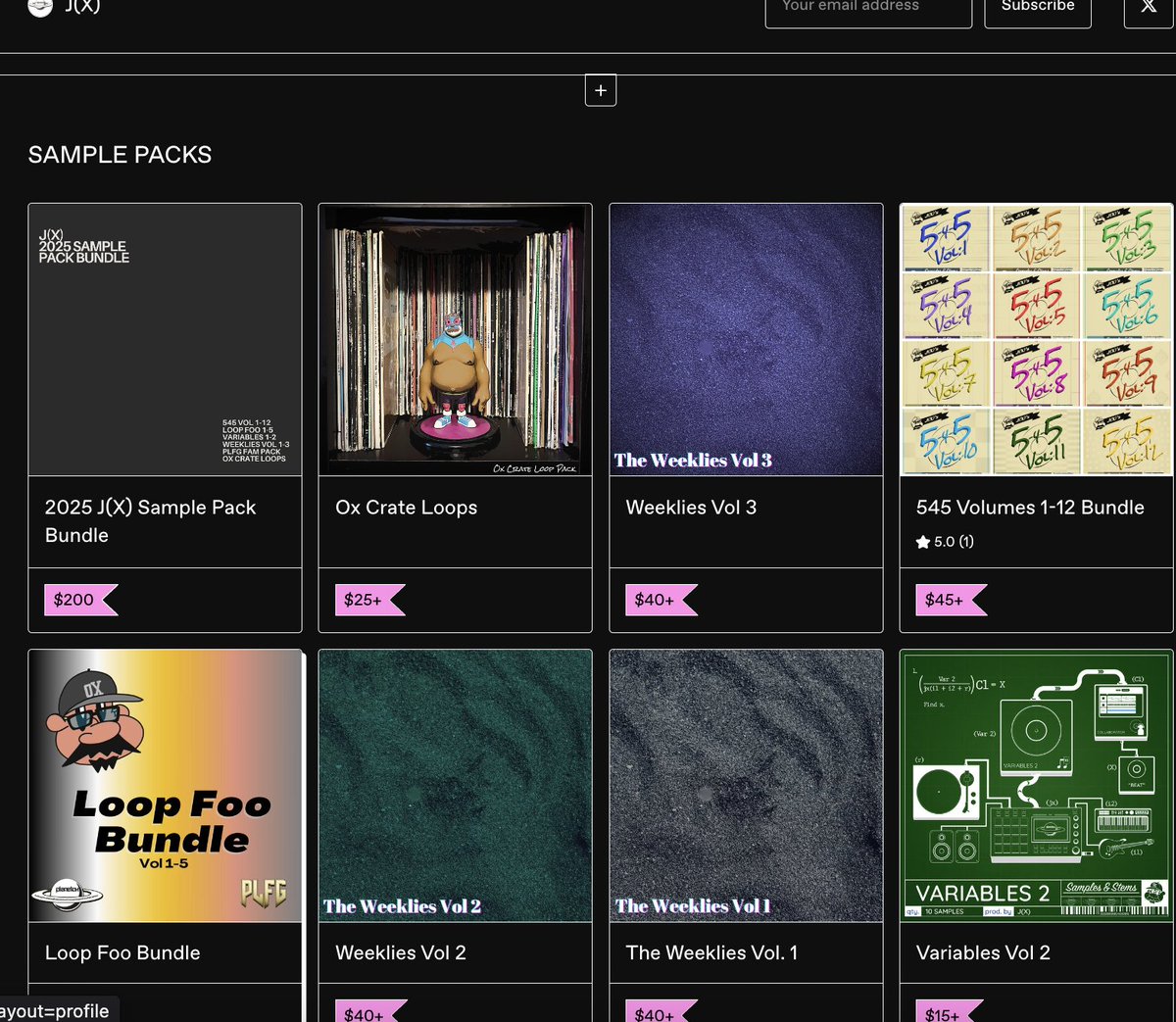Click the Ox Crate Loops title
This screenshot has width=1176, height=1022.
(x=407, y=508)
